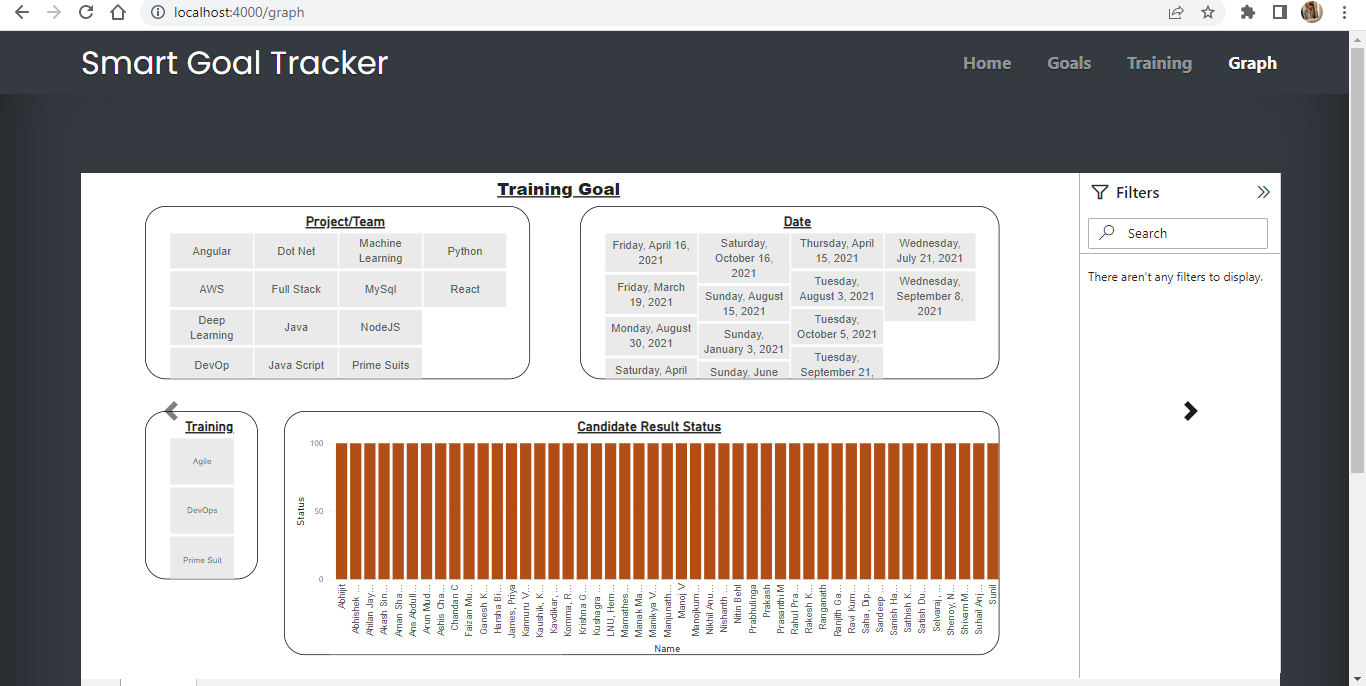The width and height of the screenshot is (1366, 686).
Task: Toggle the Angular project filter
Action: tap(211, 251)
